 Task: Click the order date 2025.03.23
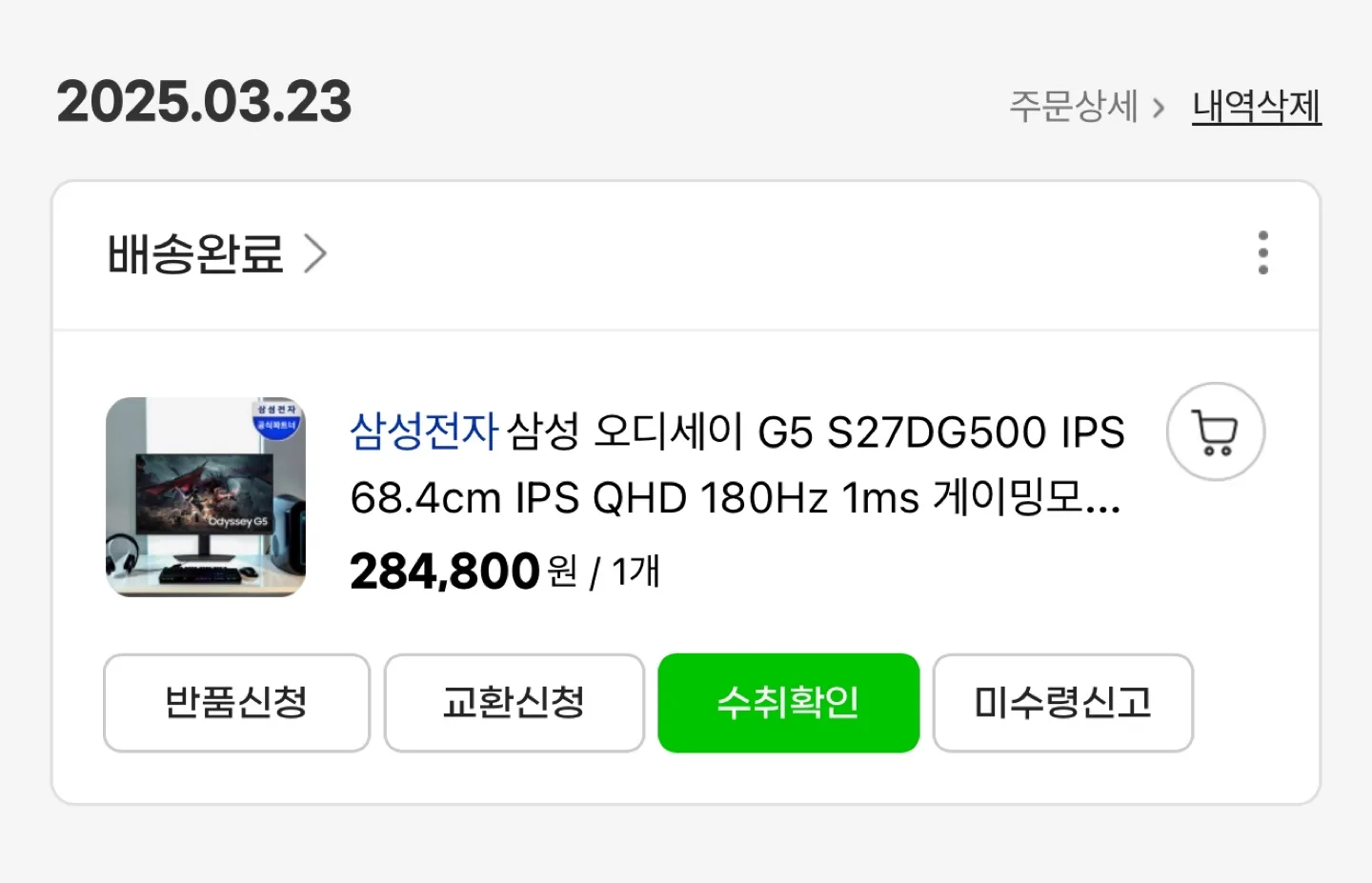coord(204,101)
